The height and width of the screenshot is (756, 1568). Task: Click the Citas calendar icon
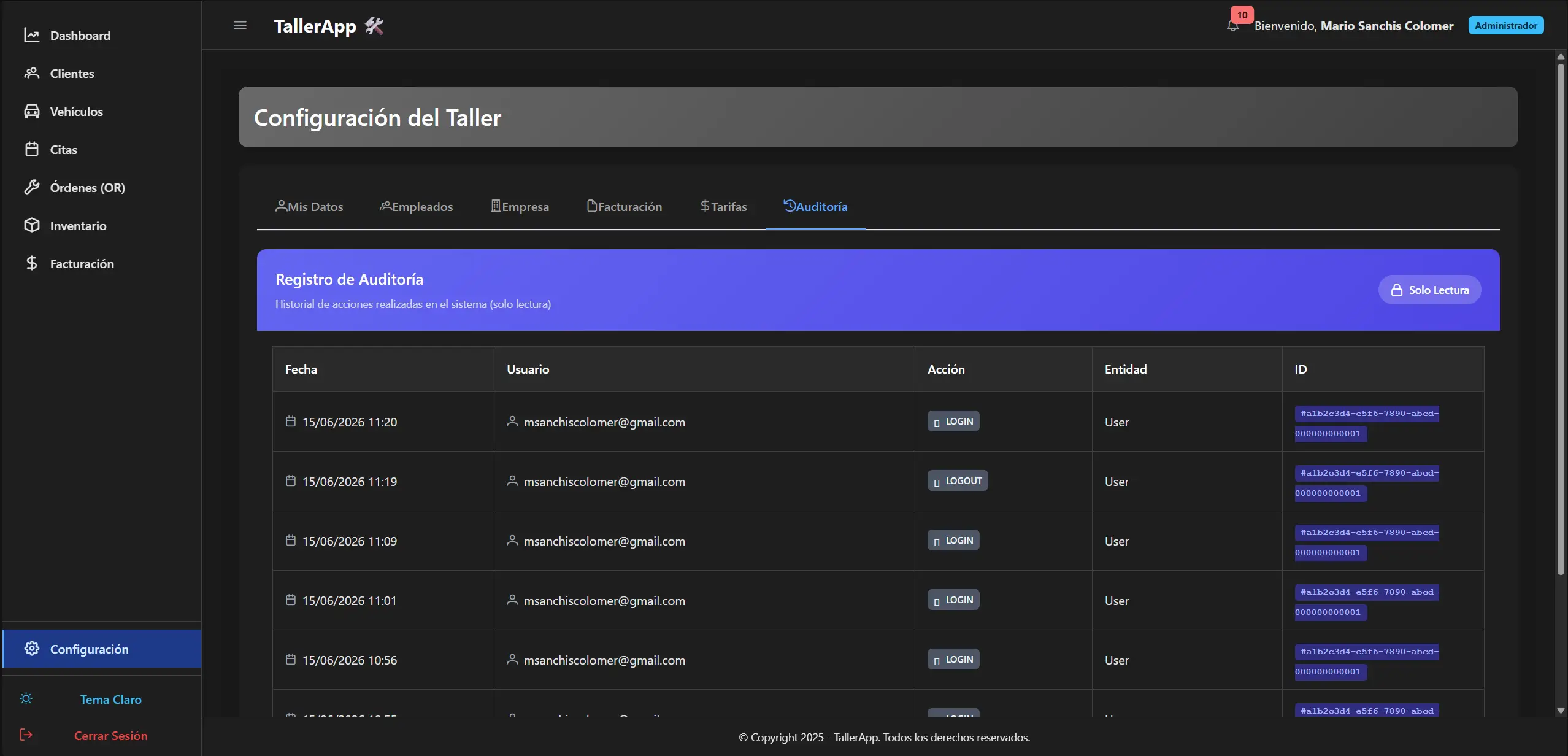click(x=32, y=149)
